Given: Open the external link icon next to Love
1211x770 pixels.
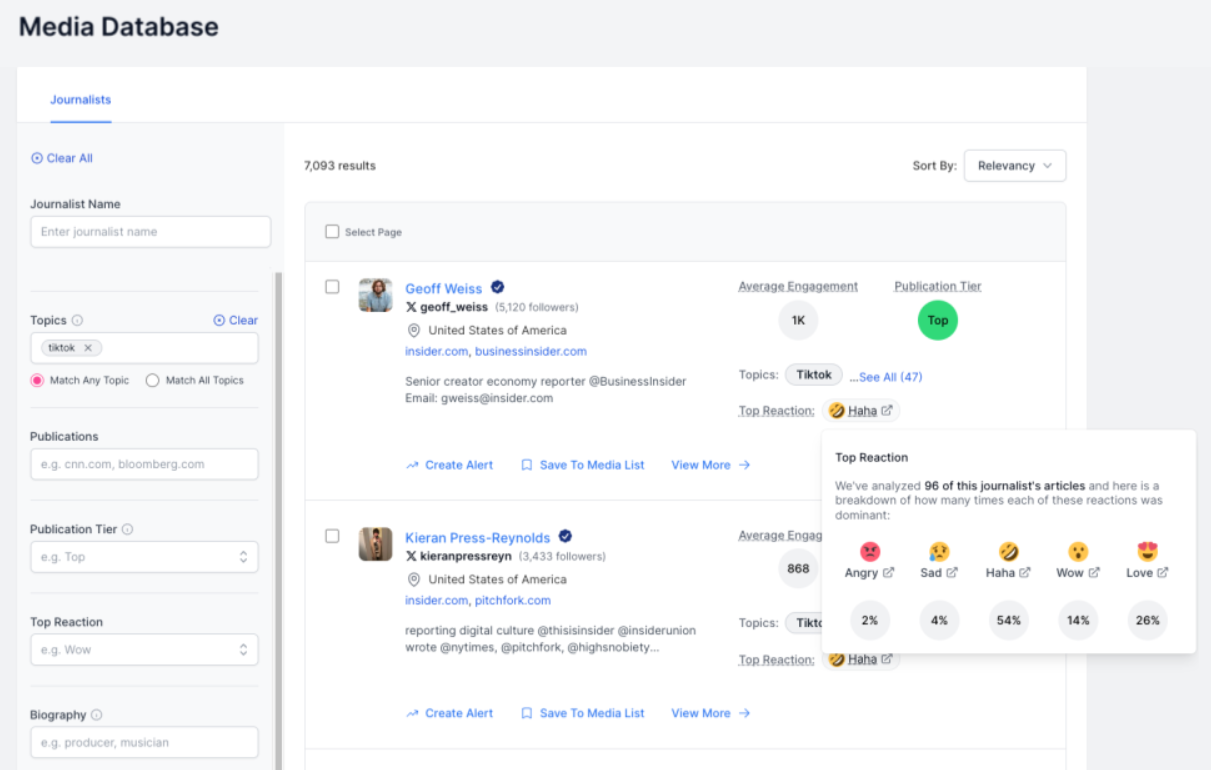Looking at the screenshot, I should [x=1162, y=573].
